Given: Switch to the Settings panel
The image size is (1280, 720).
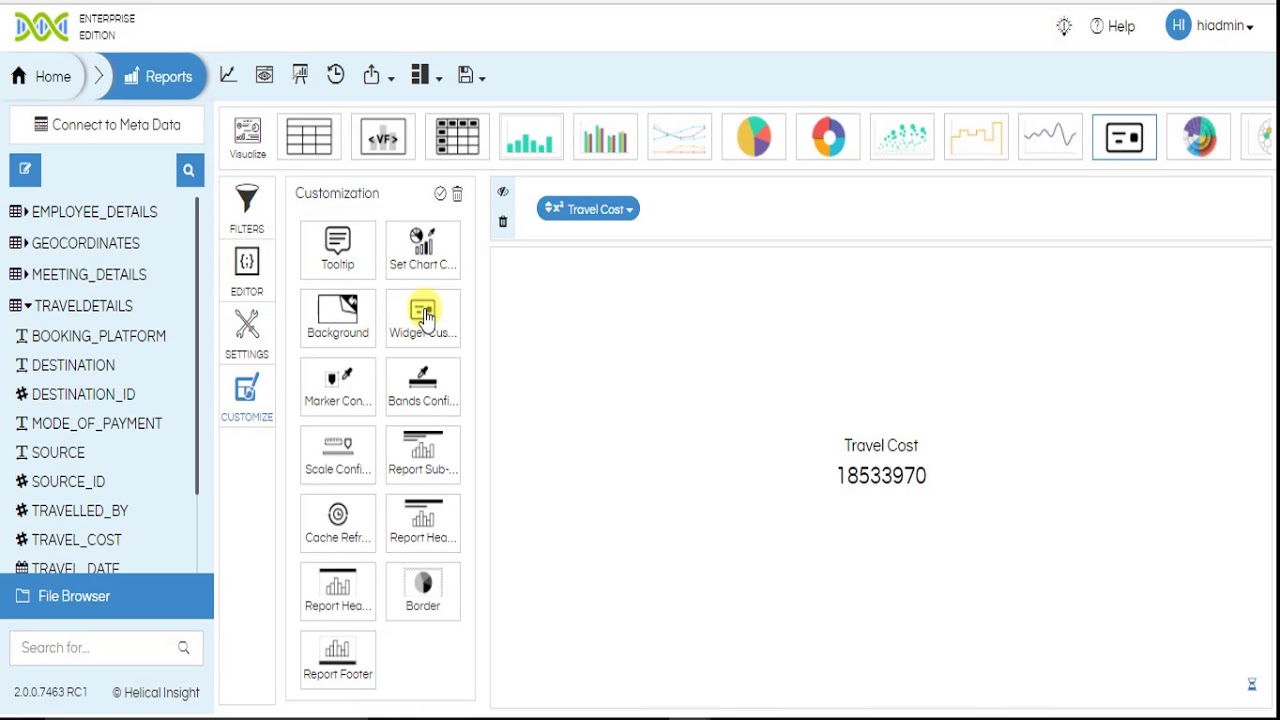Looking at the screenshot, I should pyautogui.click(x=247, y=335).
